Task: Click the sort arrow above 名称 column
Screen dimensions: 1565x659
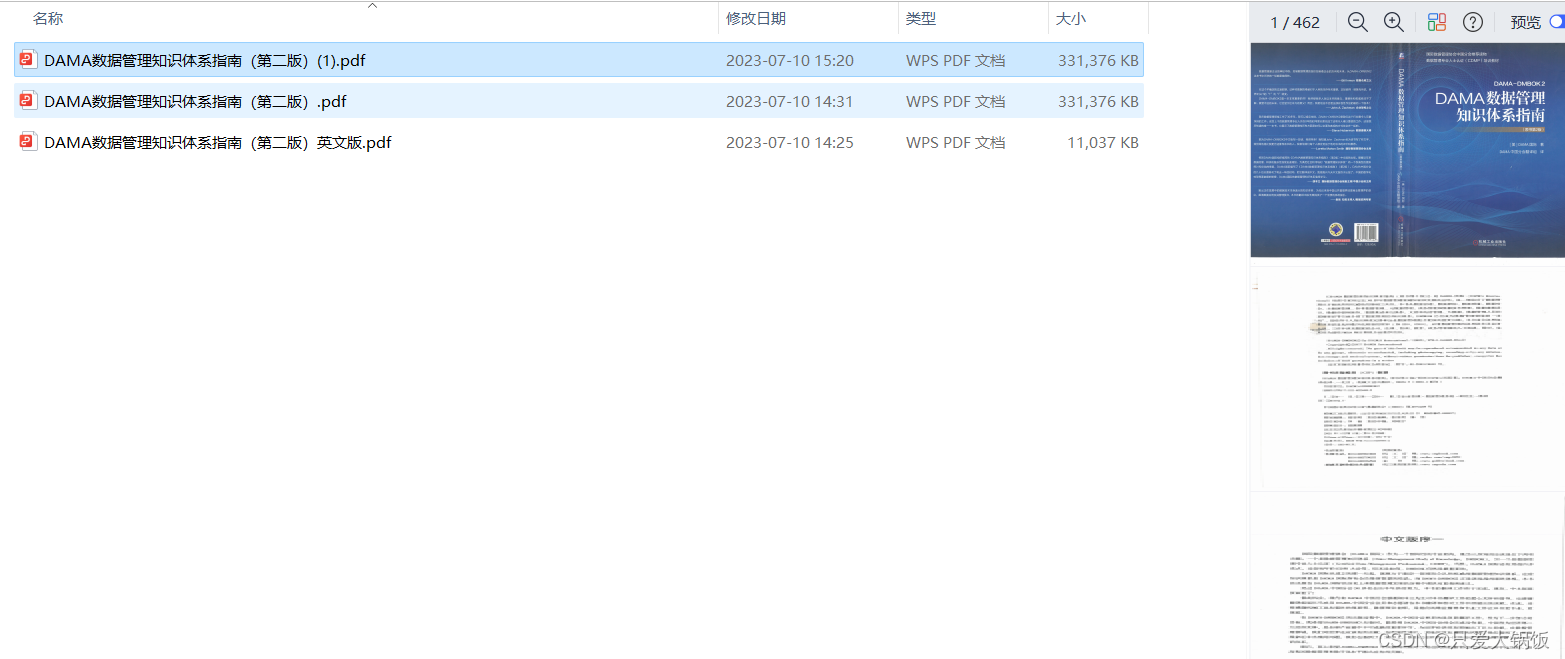Action: (x=372, y=5)
